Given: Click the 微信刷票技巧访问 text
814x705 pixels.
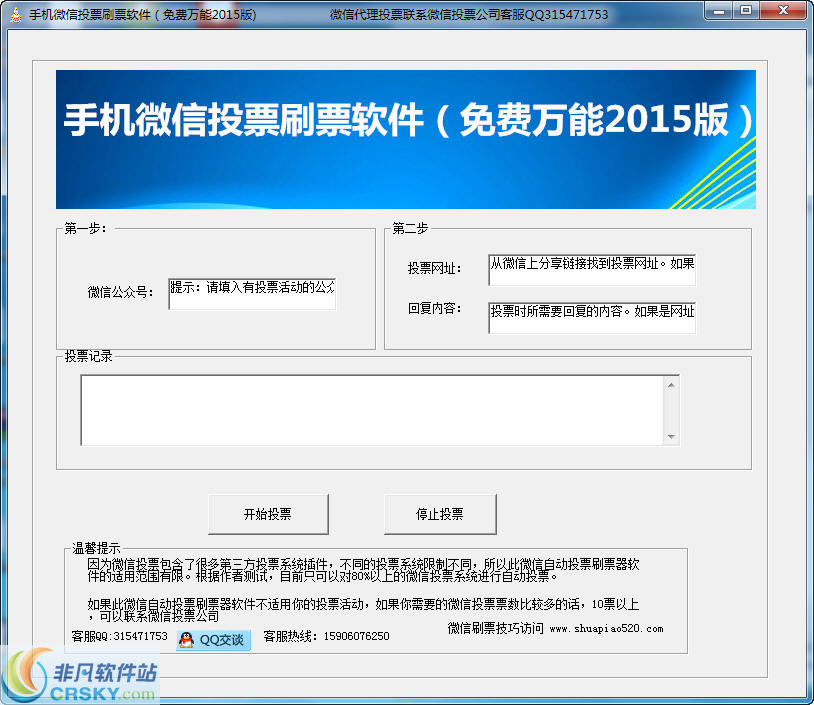Looking at the screenshot, I should click(496, 629).
